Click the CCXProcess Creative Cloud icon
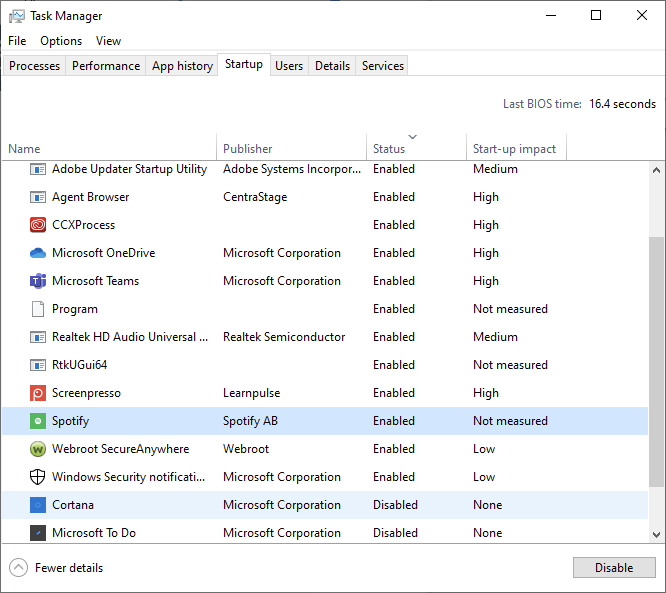The image size is (666, 593). 38,225
